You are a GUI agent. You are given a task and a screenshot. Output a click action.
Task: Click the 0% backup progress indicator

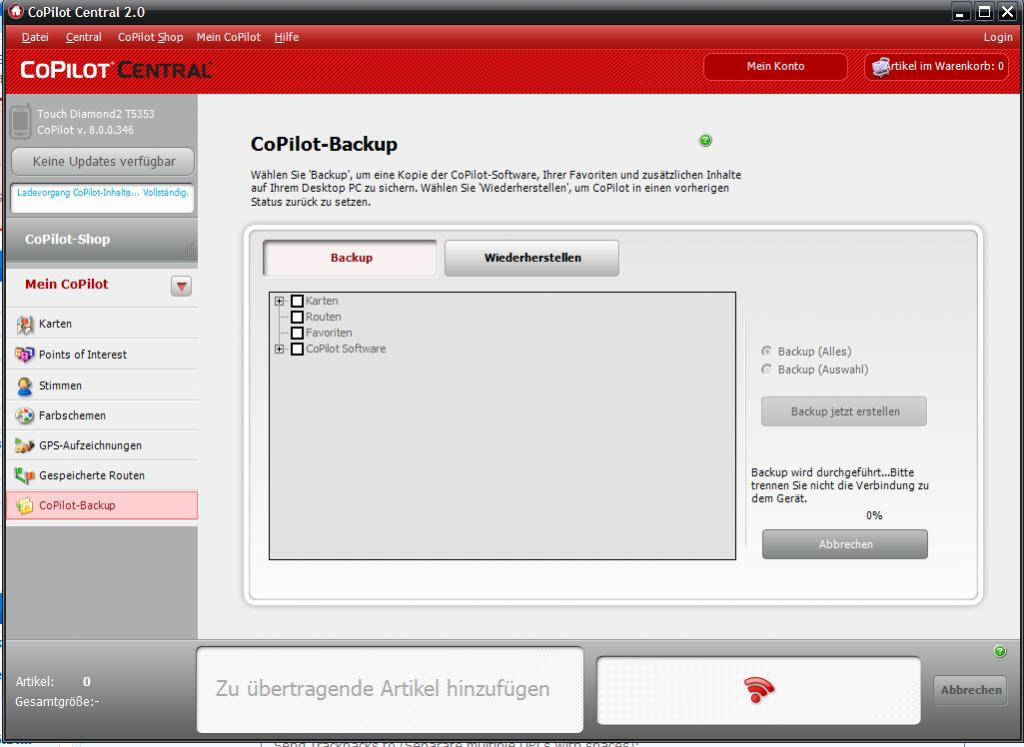[x=874, y=515]
